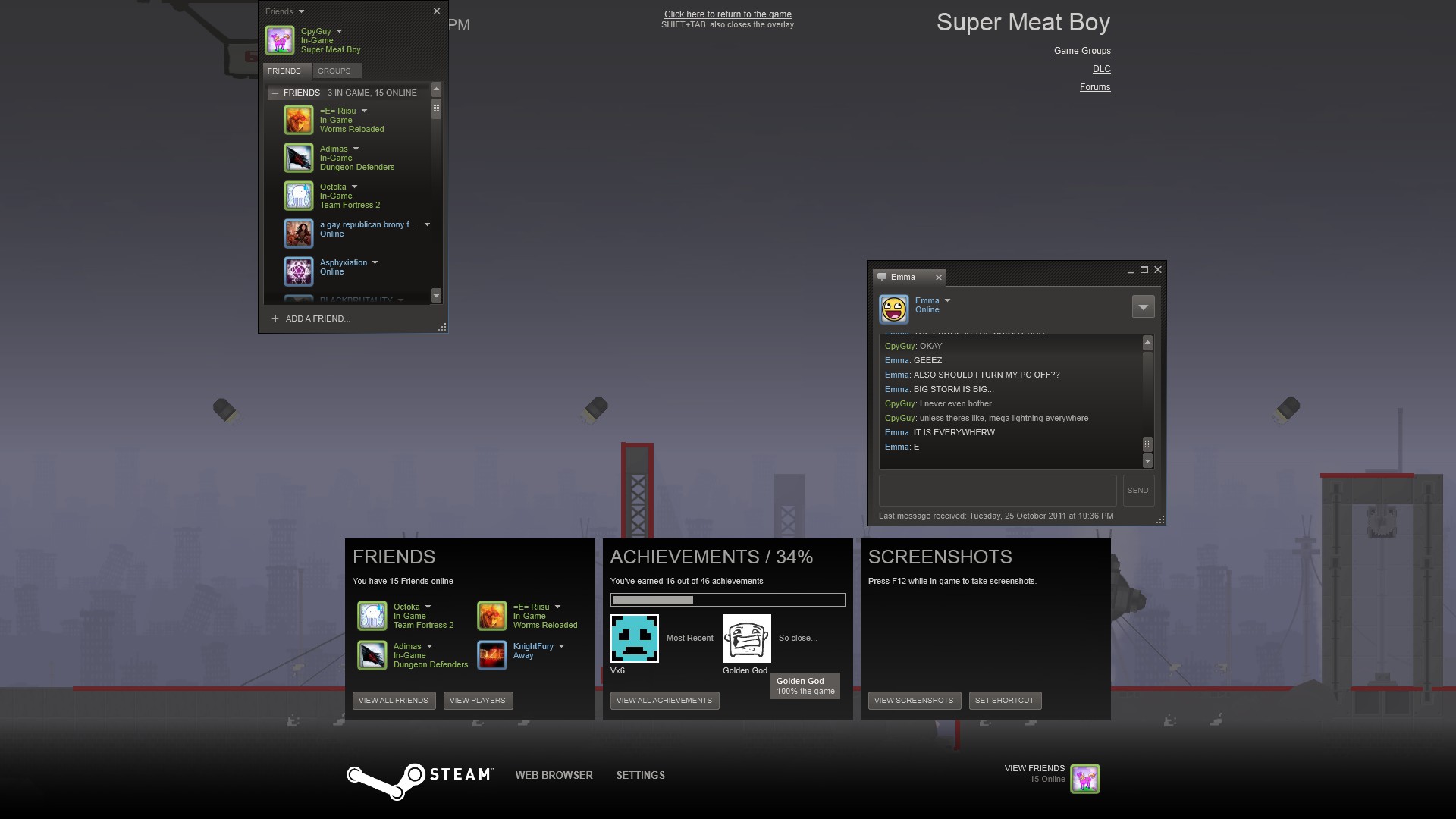Click the Vx6 achievement icon
The height and width of the screenshot is (819, 1456).
(x=634, y=639)
